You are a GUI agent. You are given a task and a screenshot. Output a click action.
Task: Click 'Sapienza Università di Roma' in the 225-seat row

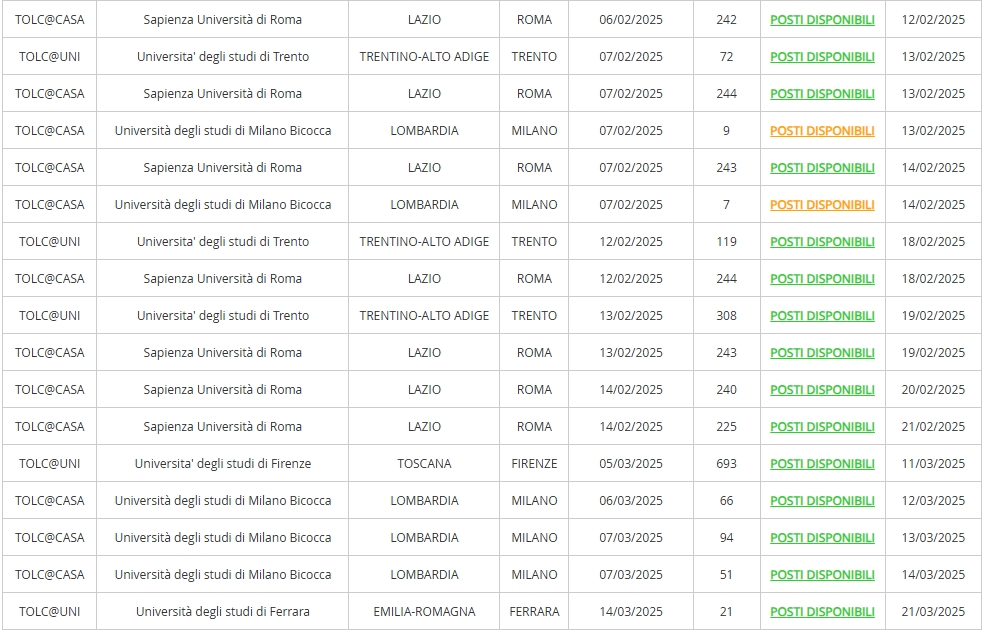pos(223,427)
